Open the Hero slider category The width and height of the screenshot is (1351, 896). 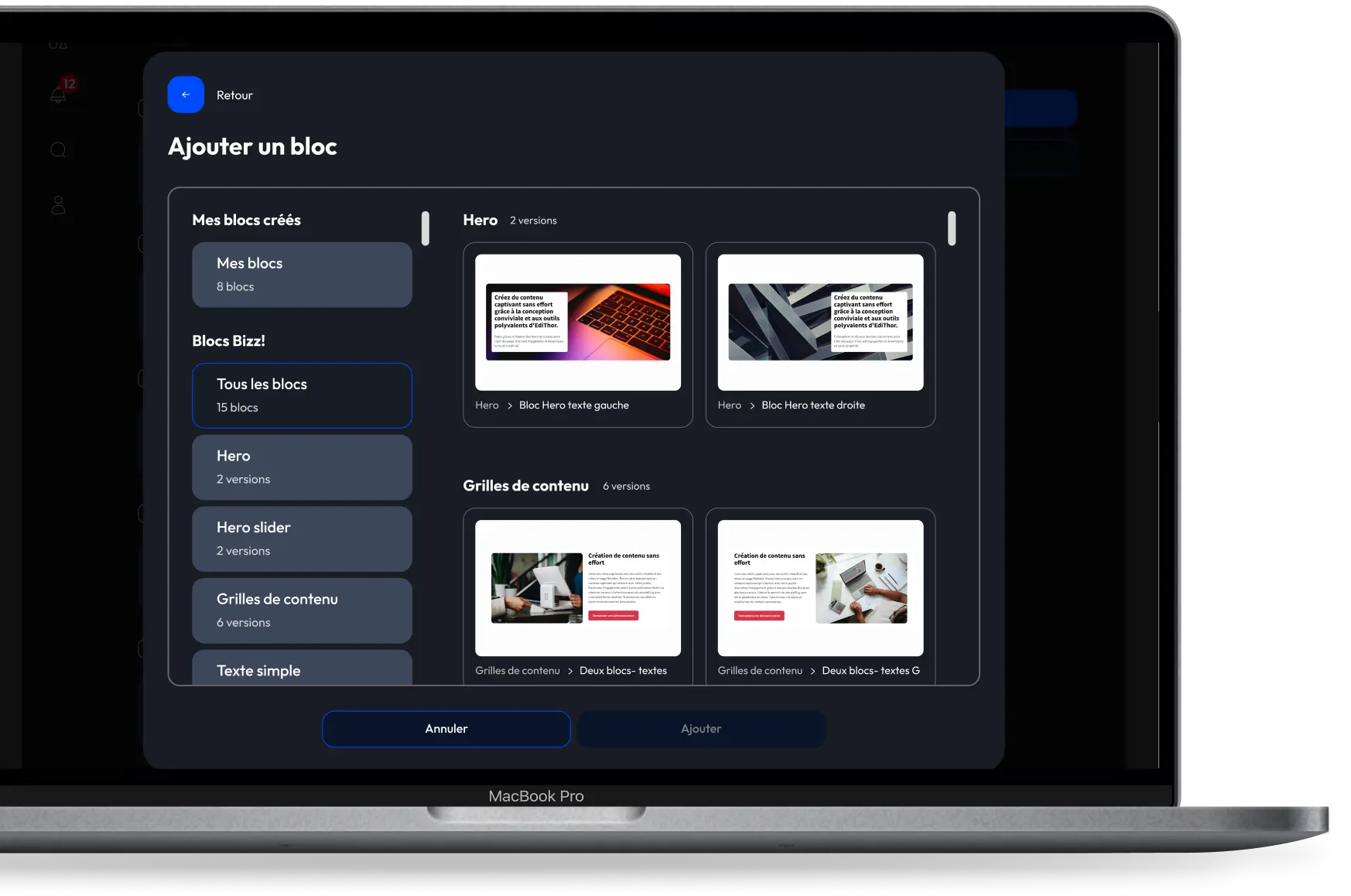pyautogui.click(x=302, y=539)
